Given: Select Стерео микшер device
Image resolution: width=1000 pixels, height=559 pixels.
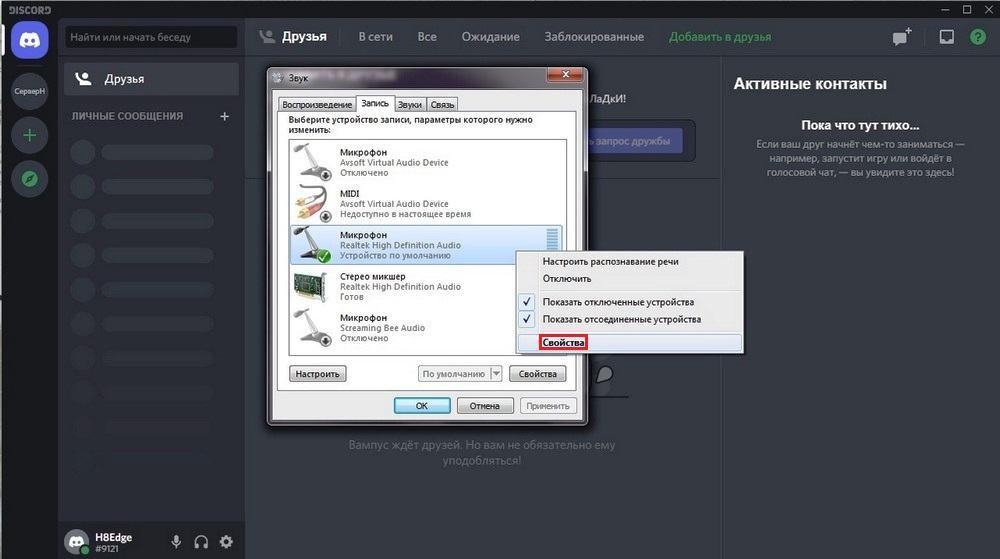Looking at the screenshot, I should [x=427, y=287].
